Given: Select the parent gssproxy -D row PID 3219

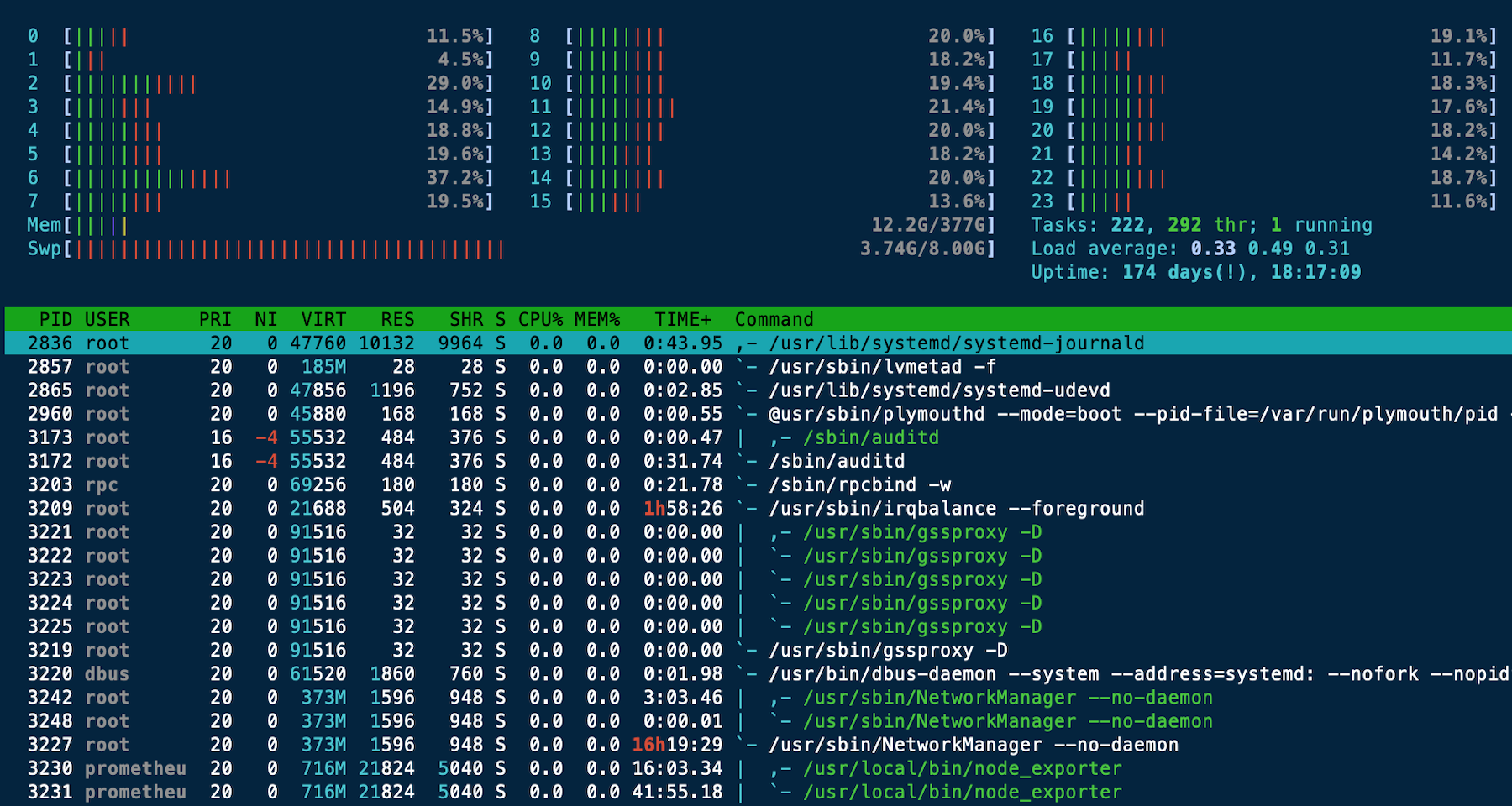Looking at the screenshot, I should pos(758,650).
